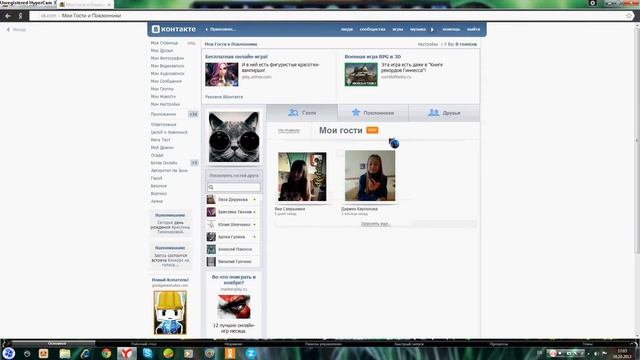Open the Гости tab

pos(302,113)
